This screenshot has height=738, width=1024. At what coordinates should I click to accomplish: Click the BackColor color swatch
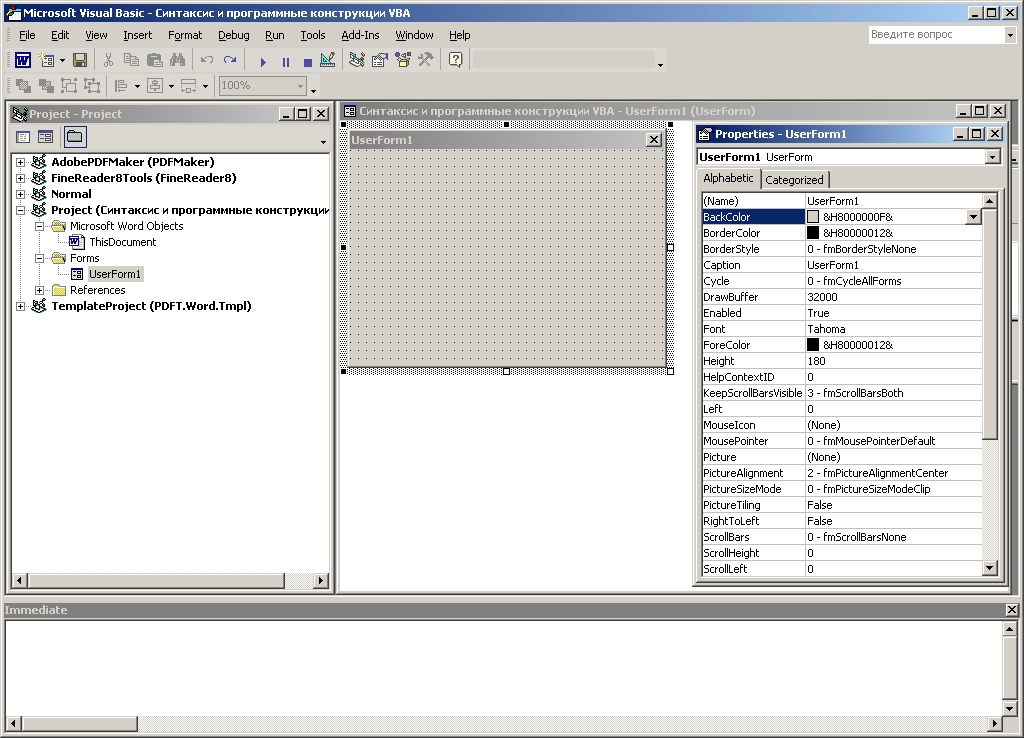click(813, 217)
